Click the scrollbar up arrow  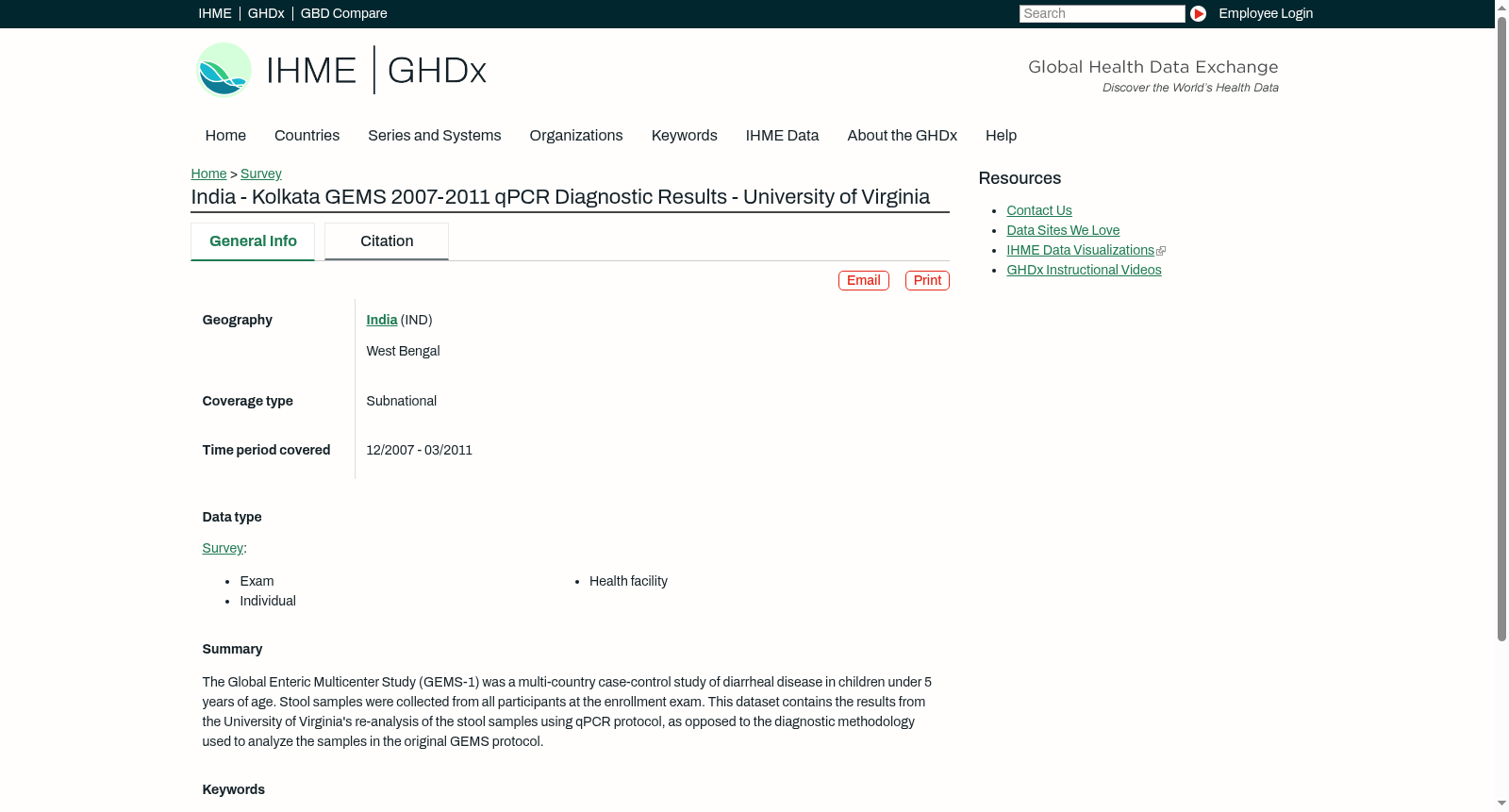tap(1501, 7)
